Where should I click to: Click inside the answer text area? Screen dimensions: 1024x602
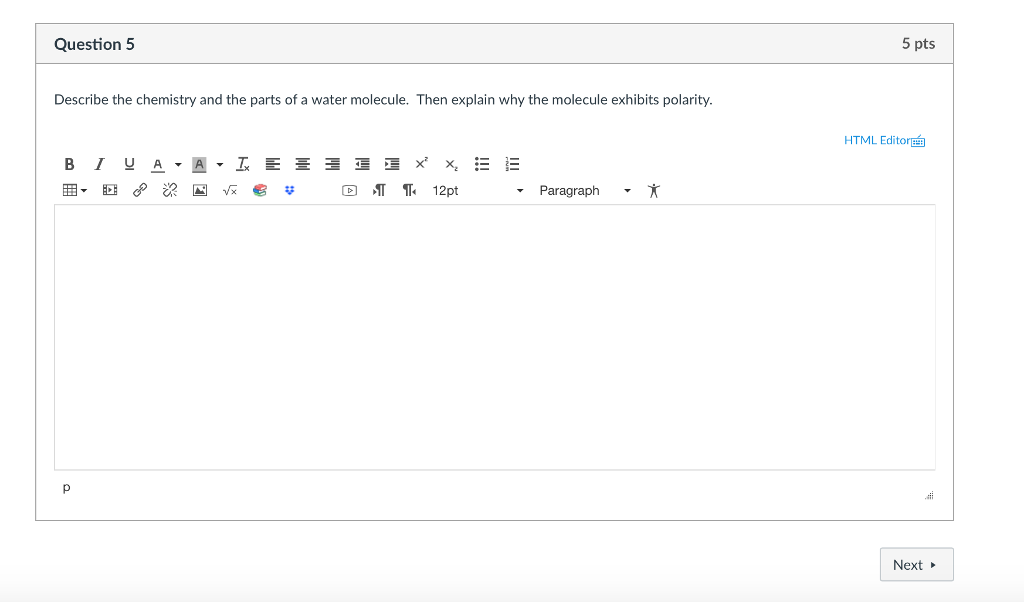click(494, 337)
